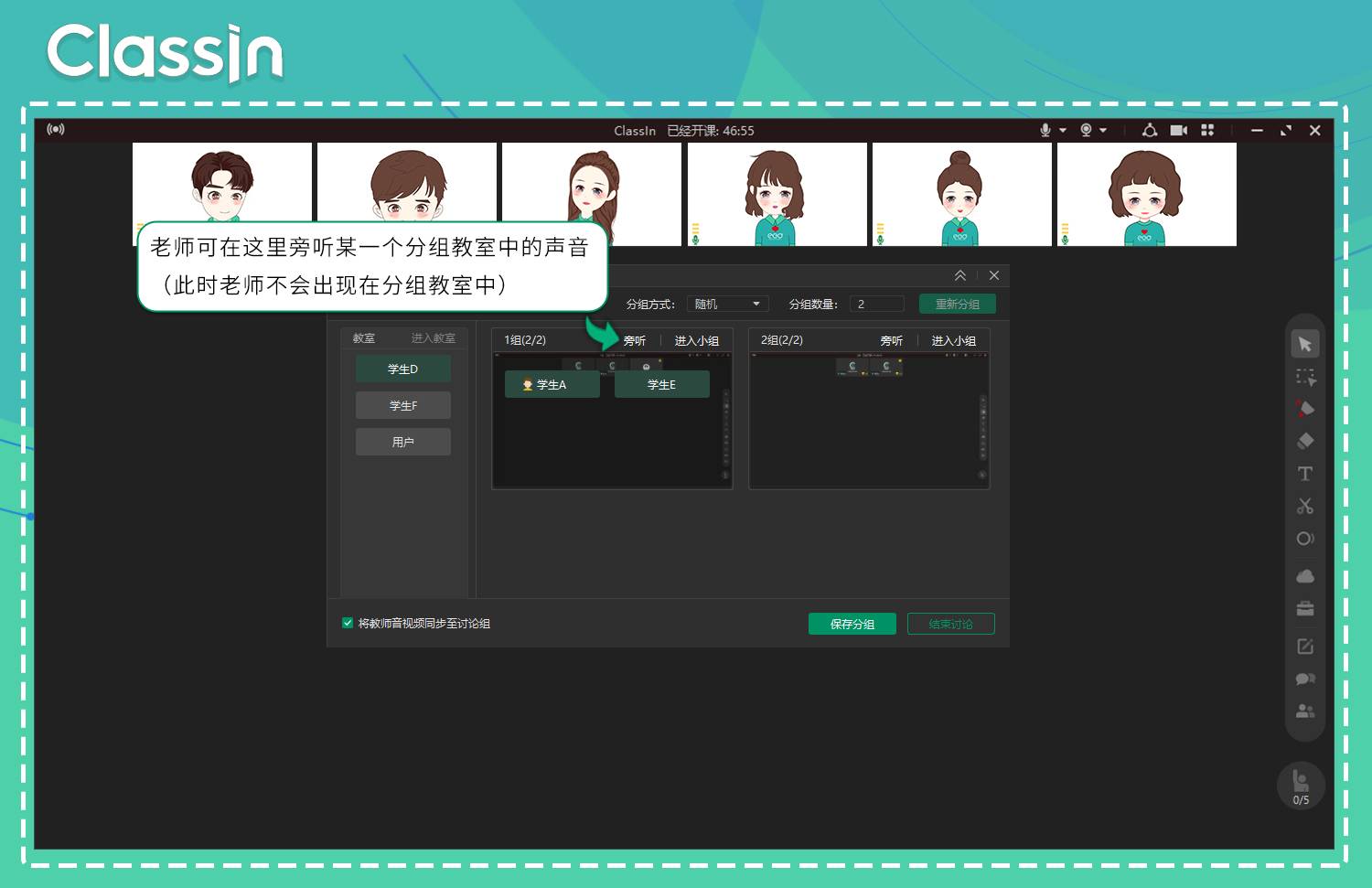Open the teaching toolbox
The width and height of the screenshot is (1372, 888).
click(x=1305, y=609)
